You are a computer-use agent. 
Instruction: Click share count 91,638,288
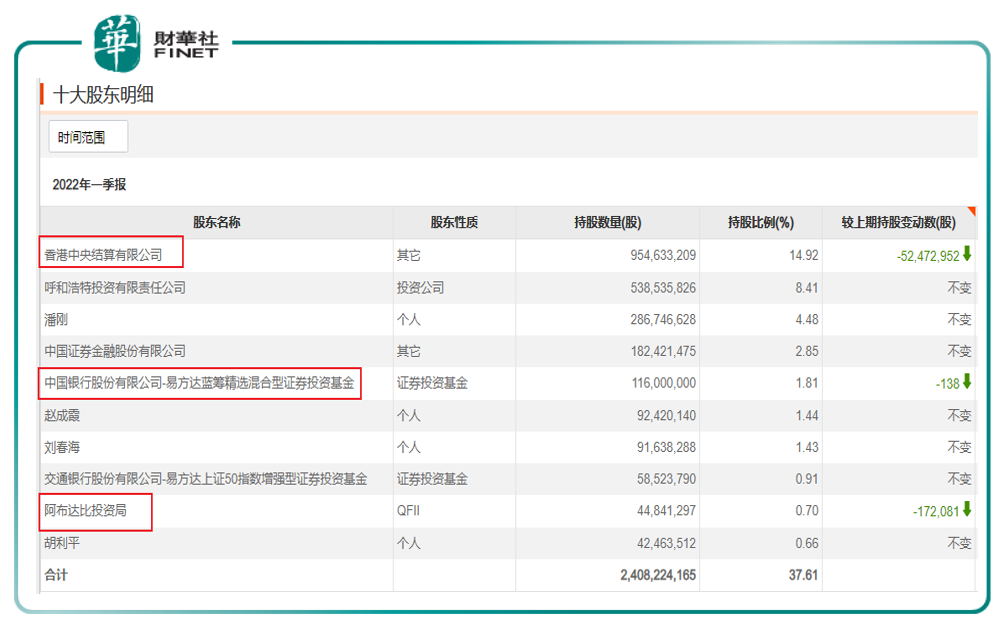[666, 447]
